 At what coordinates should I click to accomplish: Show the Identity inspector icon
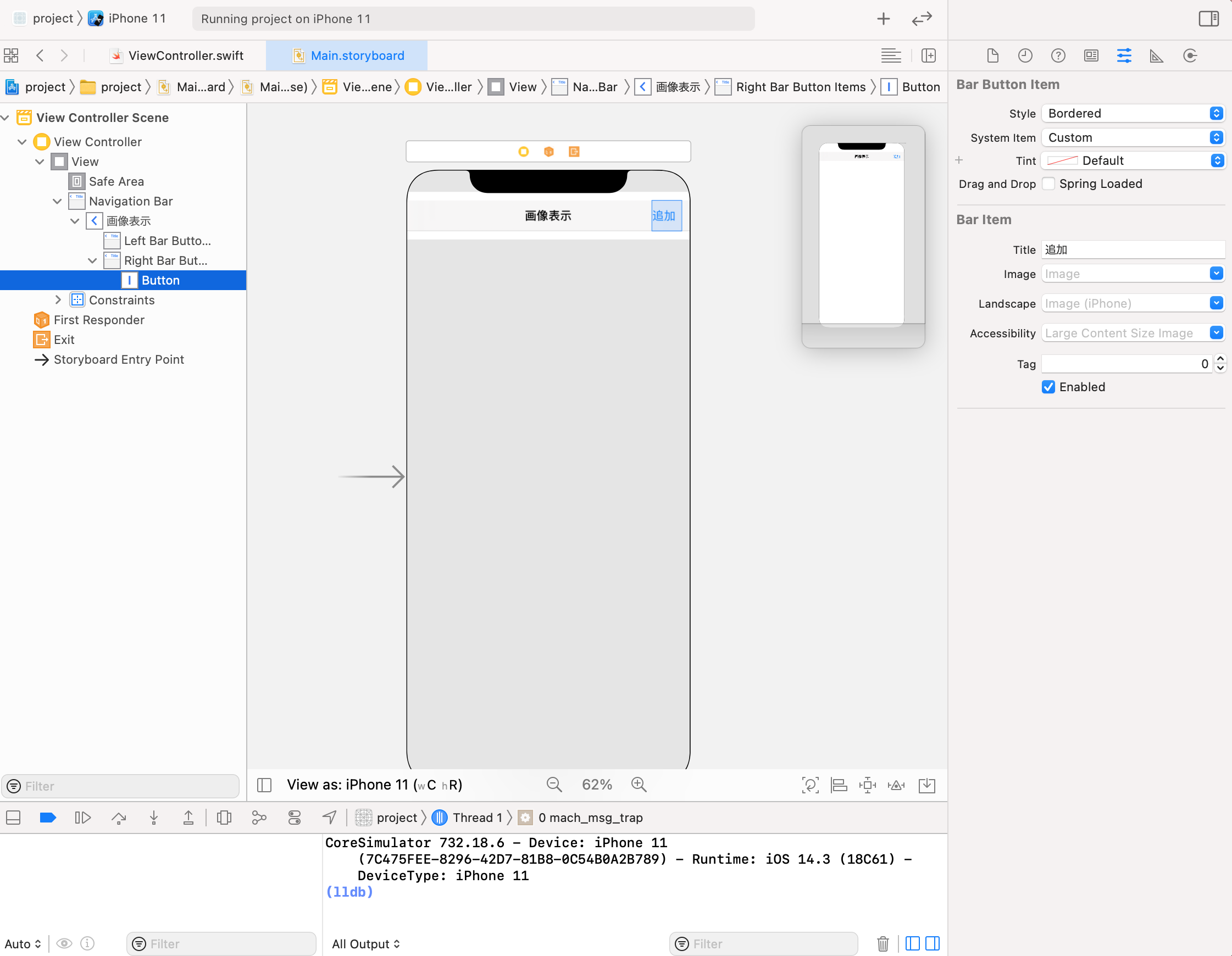(1091, 56)
